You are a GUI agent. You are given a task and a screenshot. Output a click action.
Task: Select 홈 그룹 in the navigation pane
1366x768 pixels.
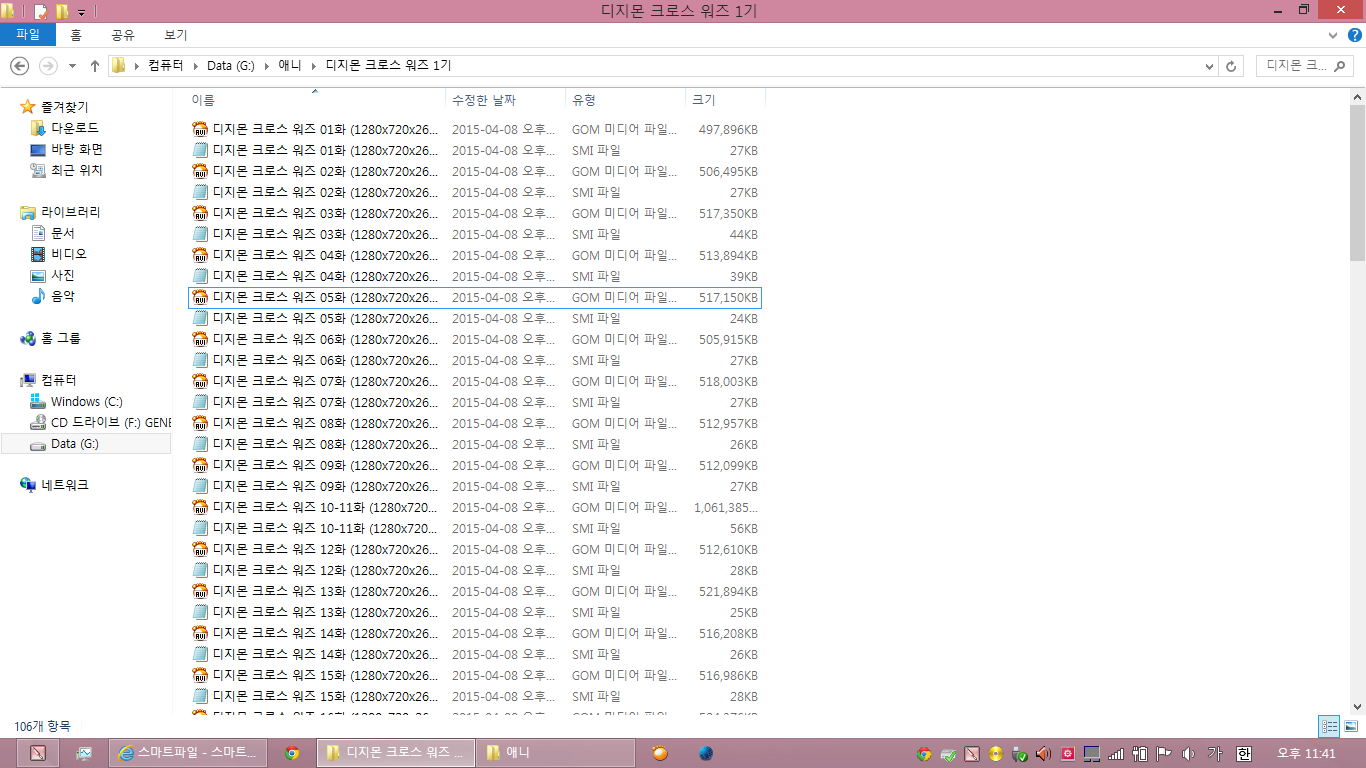click(x=60, y=338)
